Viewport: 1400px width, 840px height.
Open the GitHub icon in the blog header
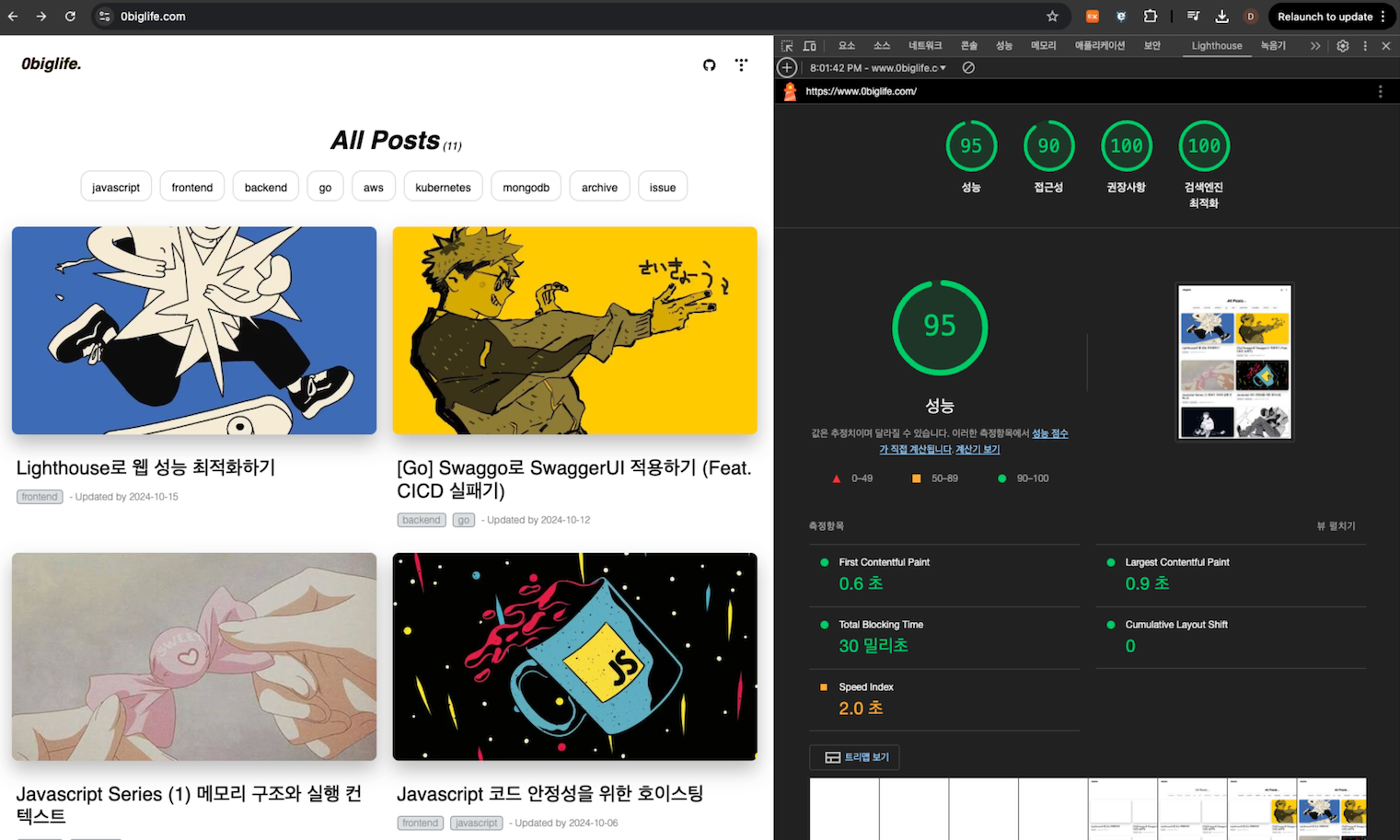click(x=709, y=64)
